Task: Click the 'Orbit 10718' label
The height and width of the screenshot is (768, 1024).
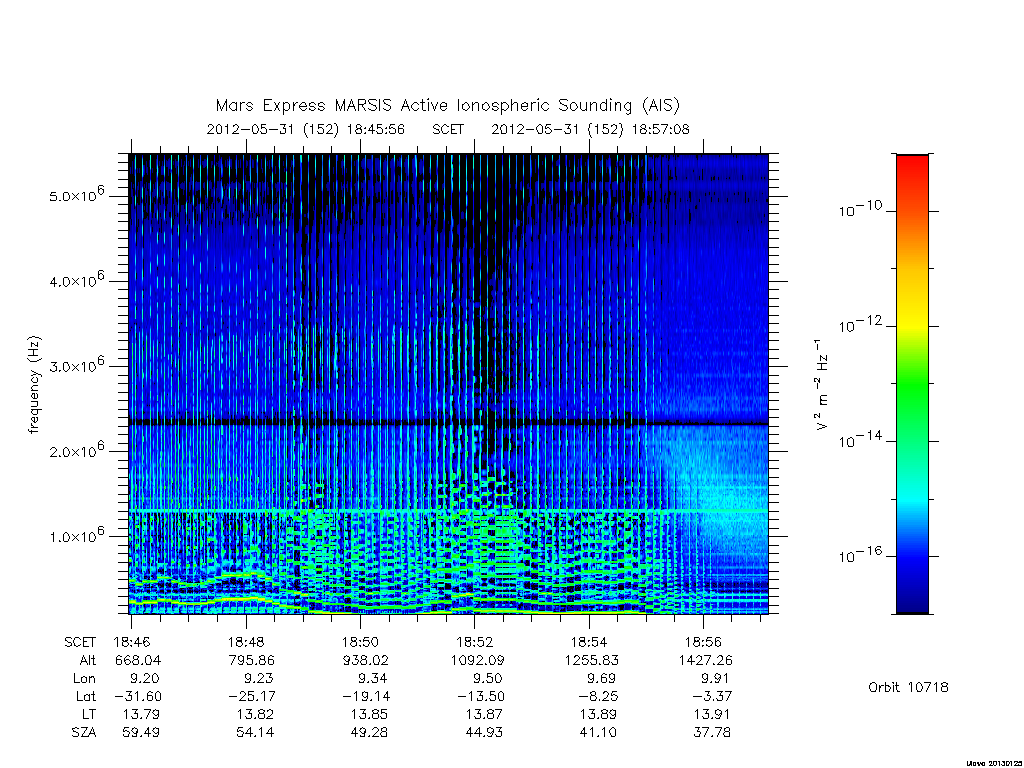Action: click(x=908, y=687)
